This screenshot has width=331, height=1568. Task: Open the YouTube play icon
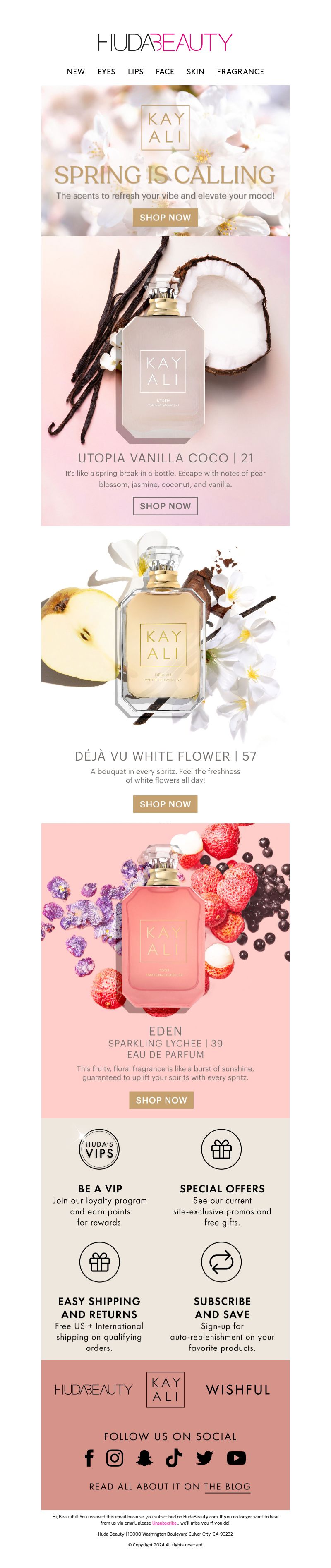coord(236,1457)
